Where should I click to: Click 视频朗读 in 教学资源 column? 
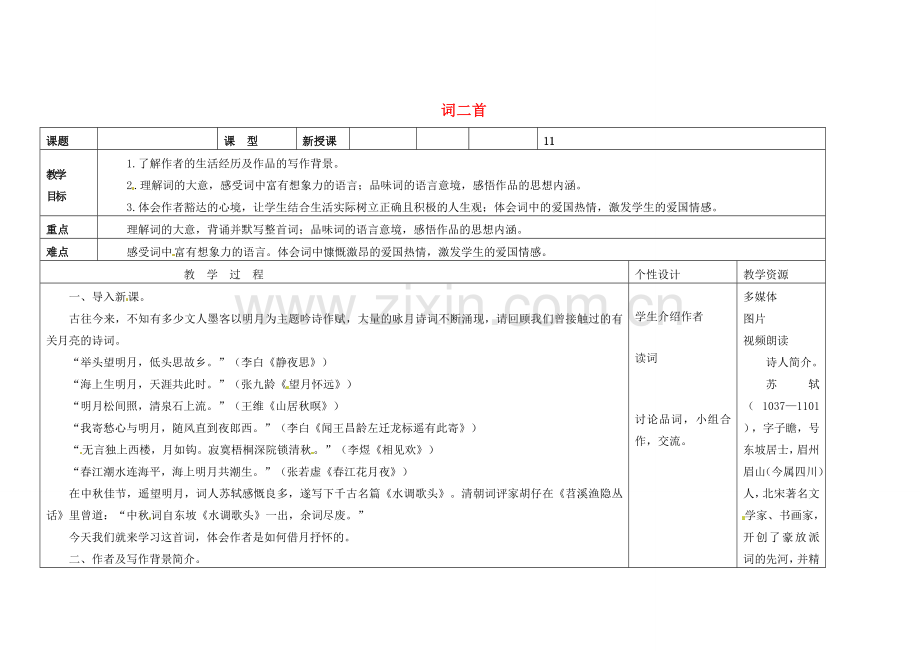pyautogui.click(x=766, y=341)
